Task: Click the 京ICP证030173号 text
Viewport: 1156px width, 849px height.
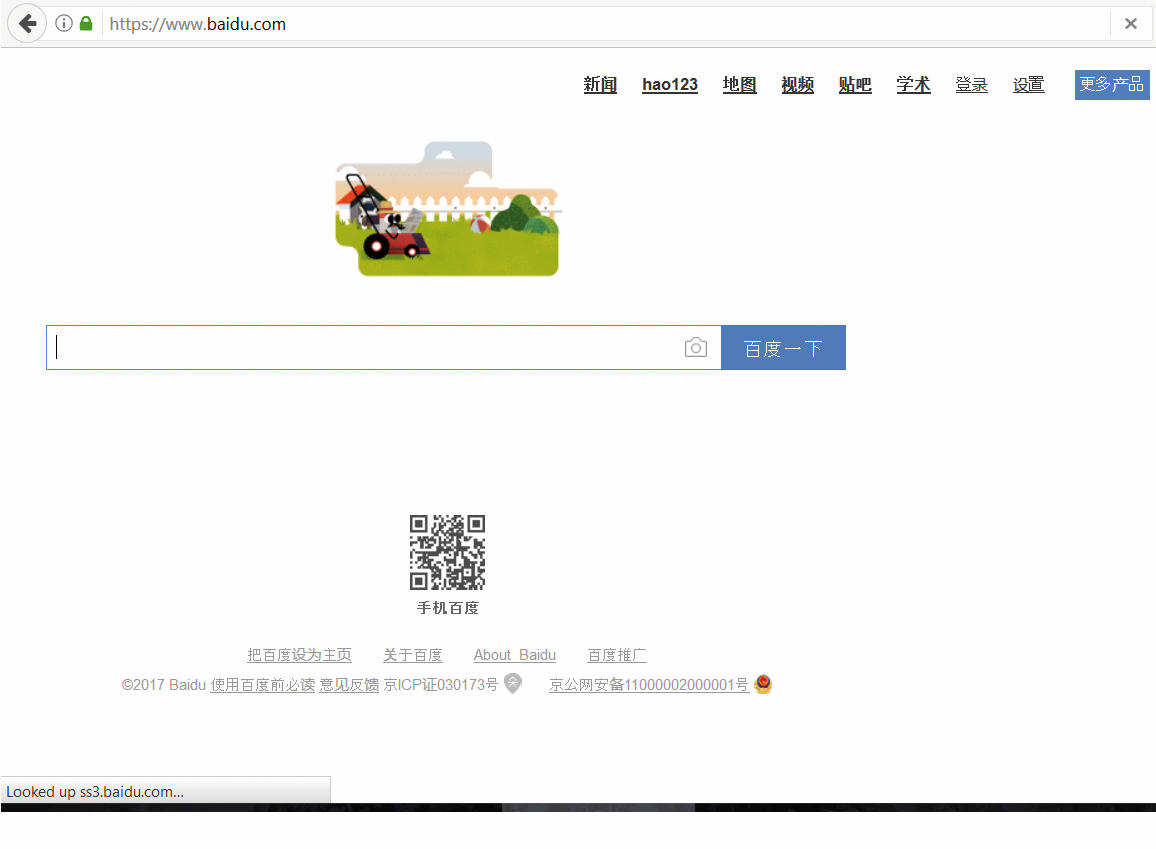Action: pos(441,685)
